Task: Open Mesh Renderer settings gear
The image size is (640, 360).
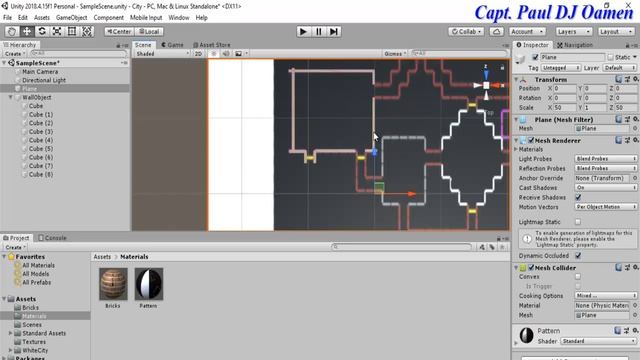Action: (x=635, y=140)
